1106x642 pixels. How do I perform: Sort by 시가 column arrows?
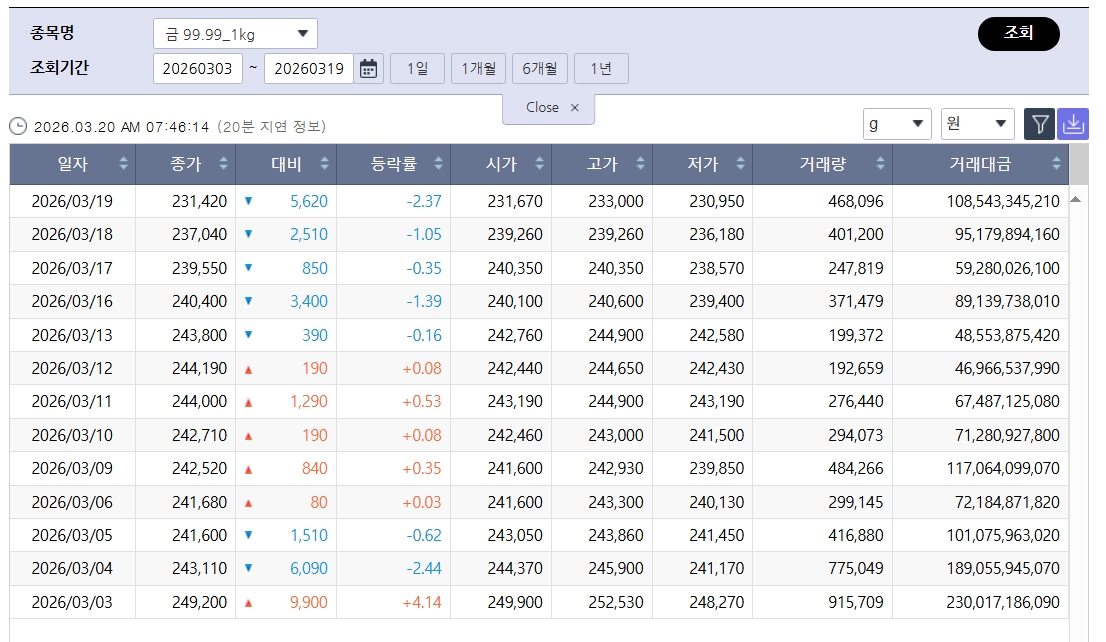coord(539,164)
